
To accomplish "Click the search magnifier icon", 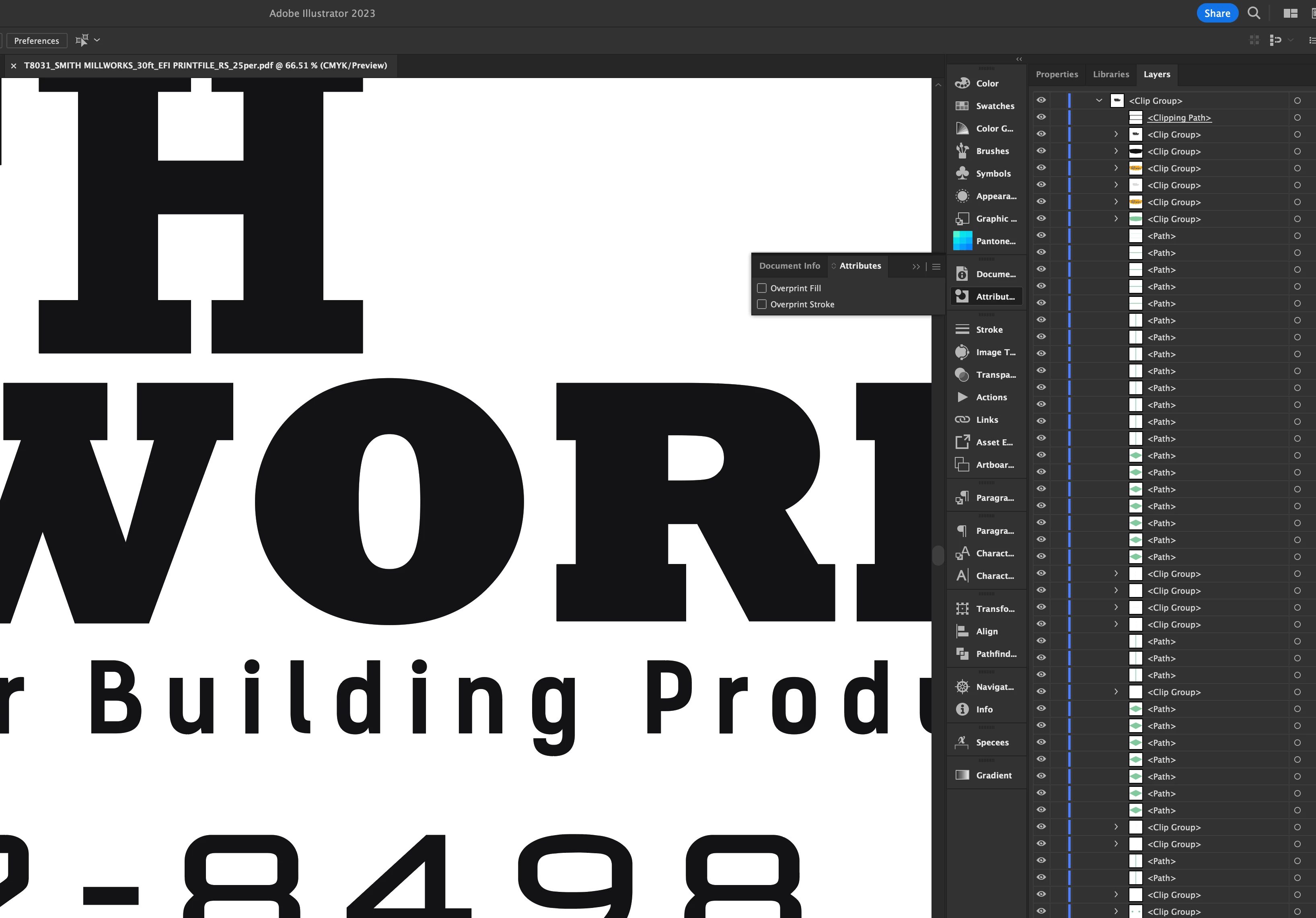I will 1254,13.
